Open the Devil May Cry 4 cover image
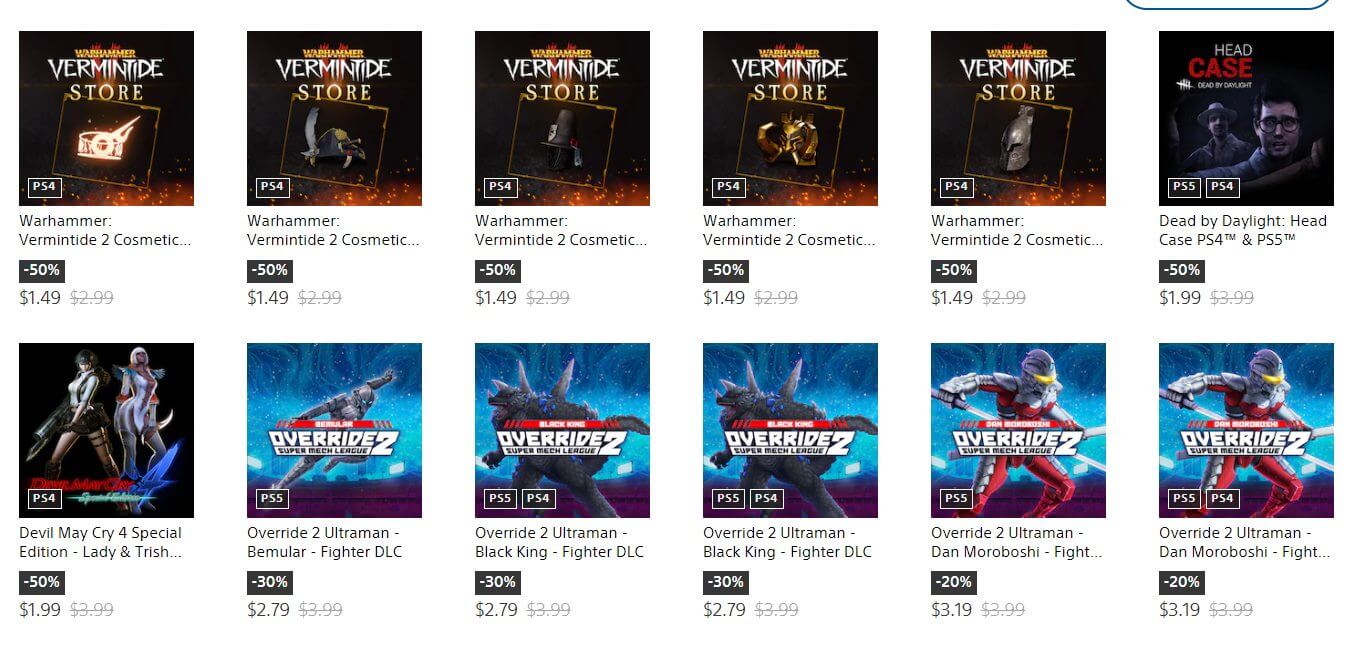 coord(106,430)
